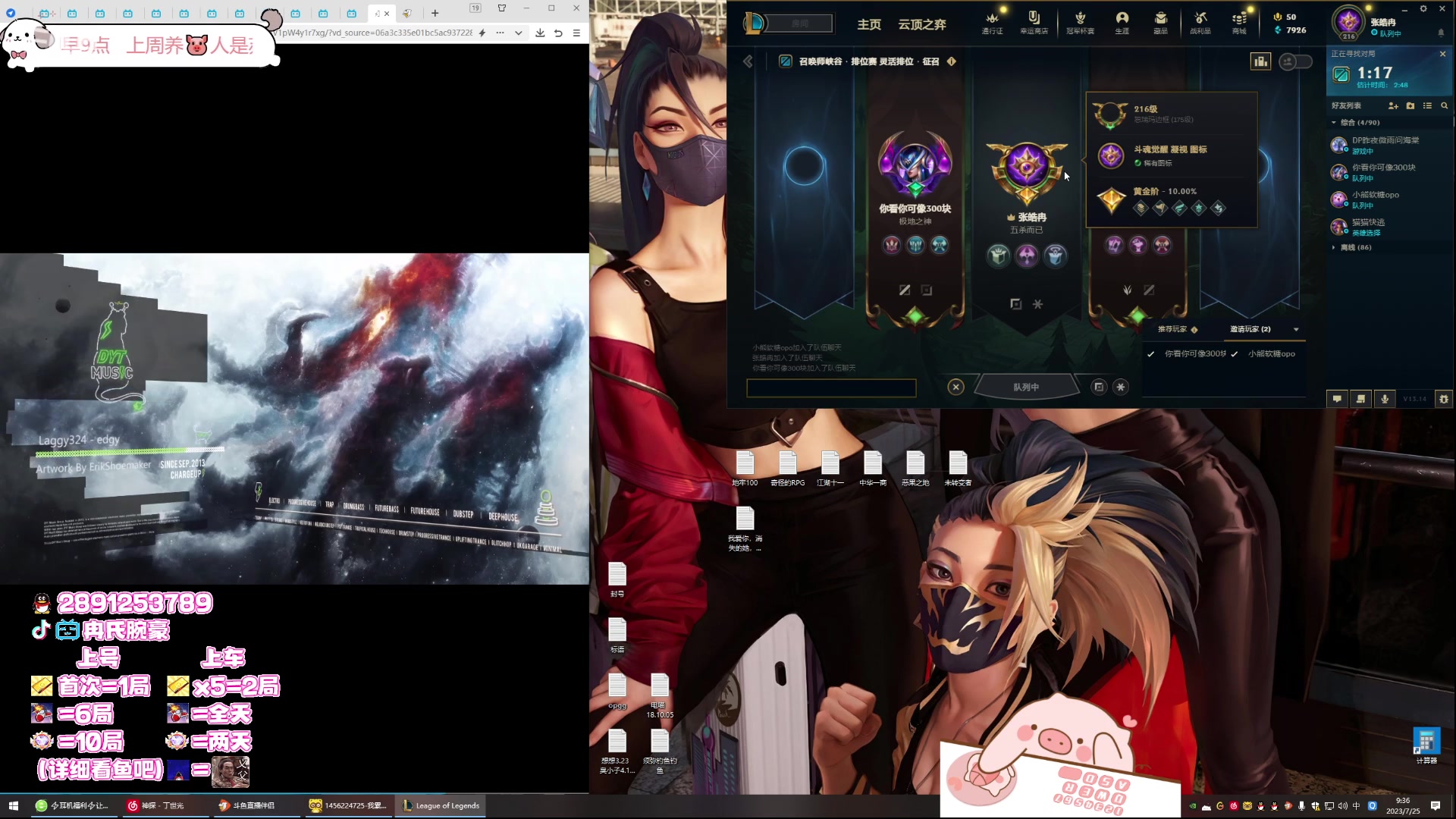This screenshot has height=819, width=1456.
Task: Open the chat bubble icon at client bottom
Action: coord(1337,398)
